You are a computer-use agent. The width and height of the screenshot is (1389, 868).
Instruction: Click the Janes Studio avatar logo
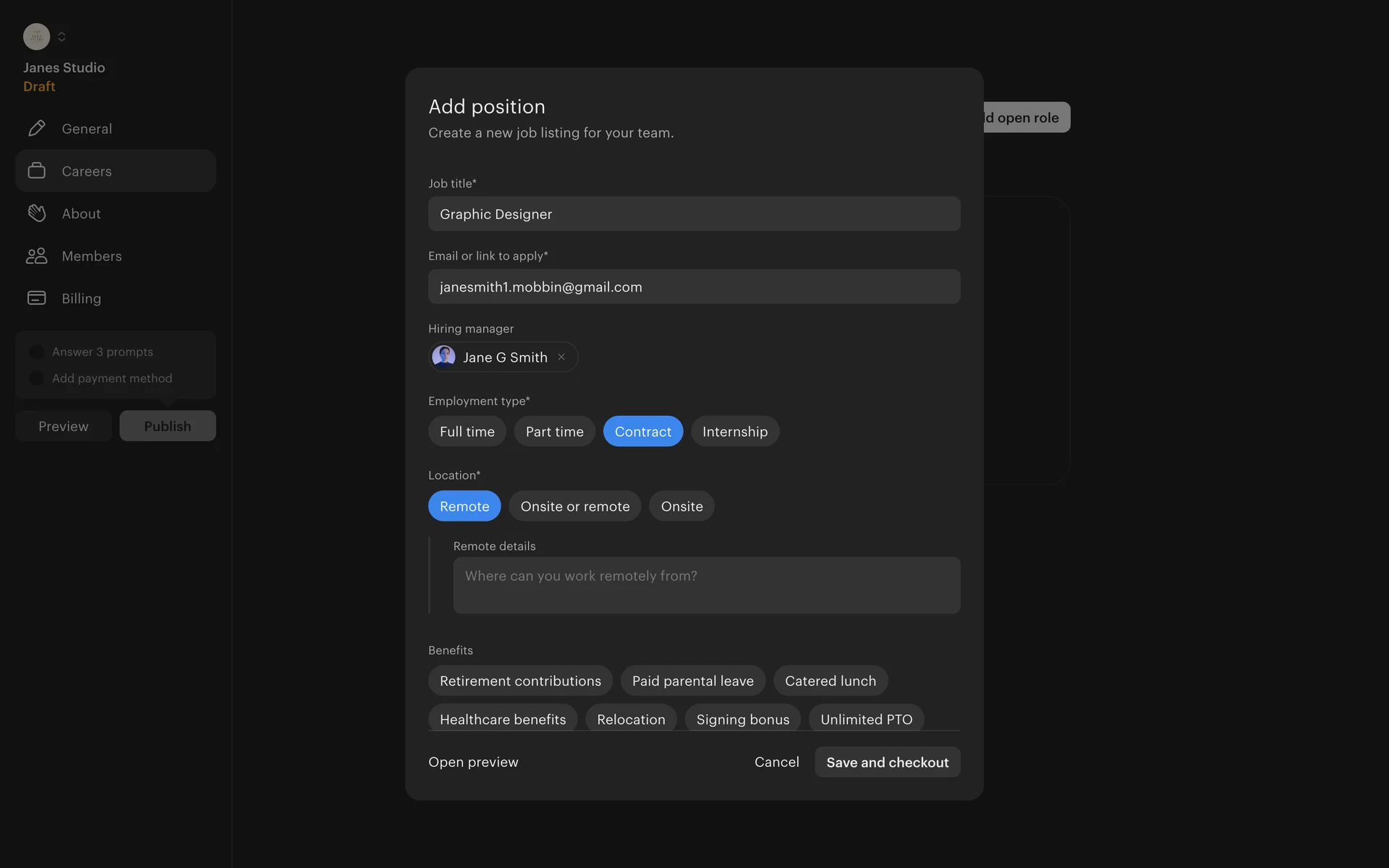[x=36, y=36]
